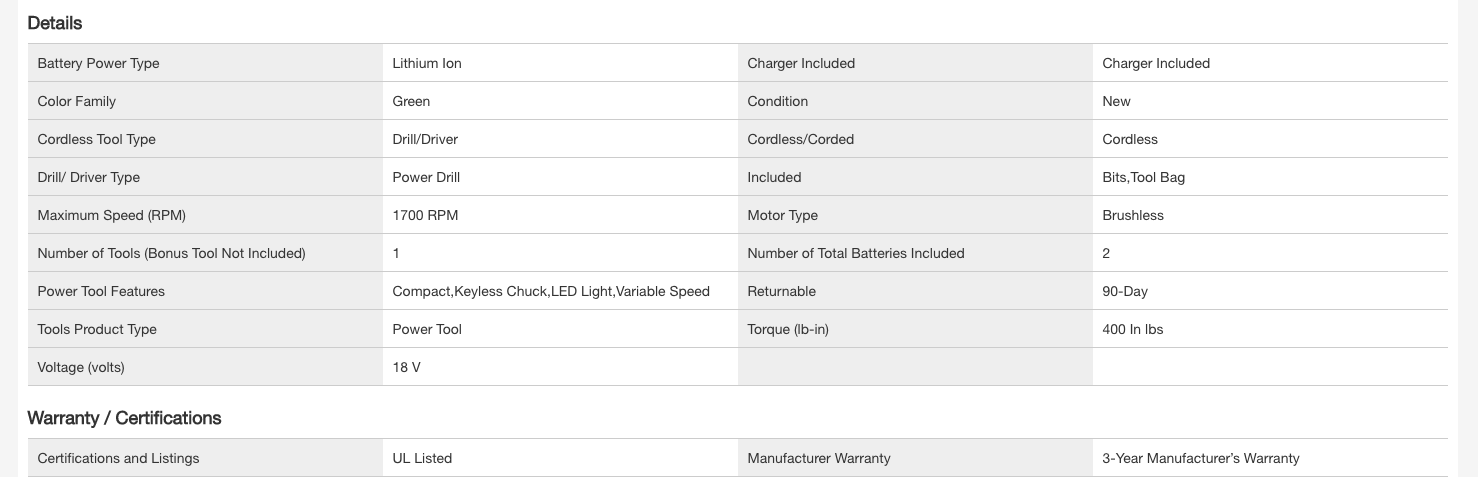Click the Bits,Tool Bag included value
This screenshot has height=477, width=1478.
click(x=1143, y=177)
